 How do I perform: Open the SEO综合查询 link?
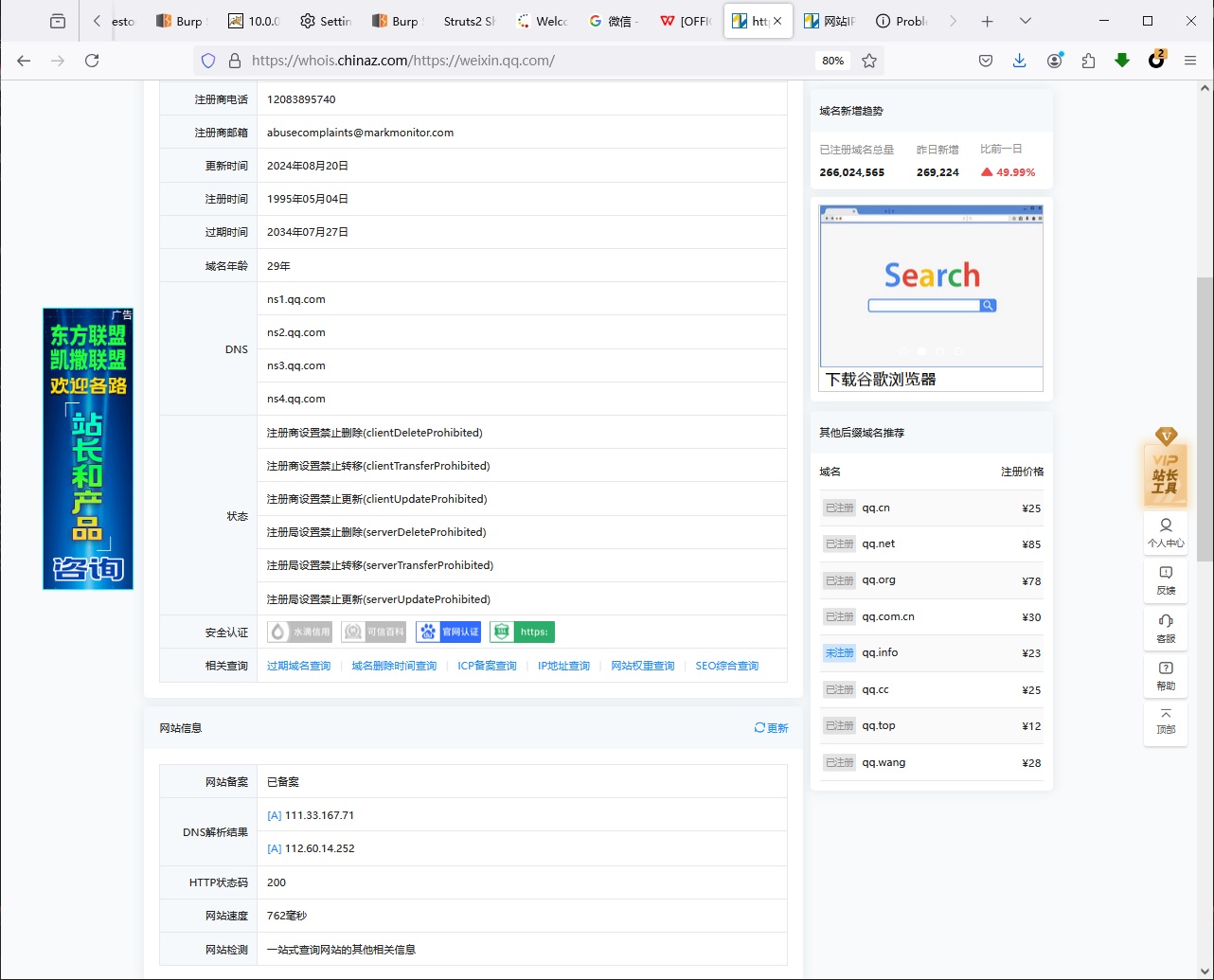coord(726,666)
